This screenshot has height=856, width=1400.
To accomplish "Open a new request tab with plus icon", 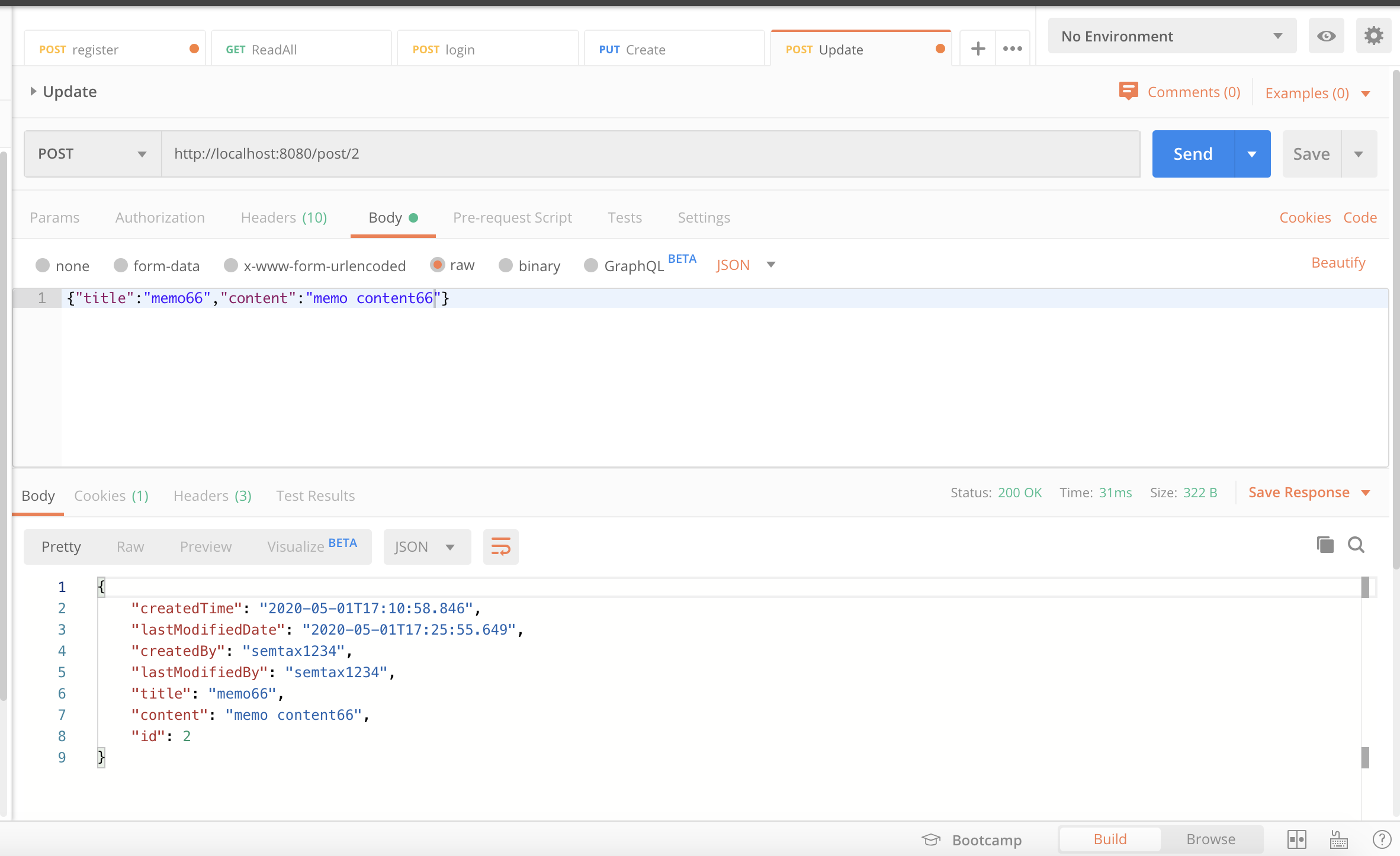I will point(978,49).
